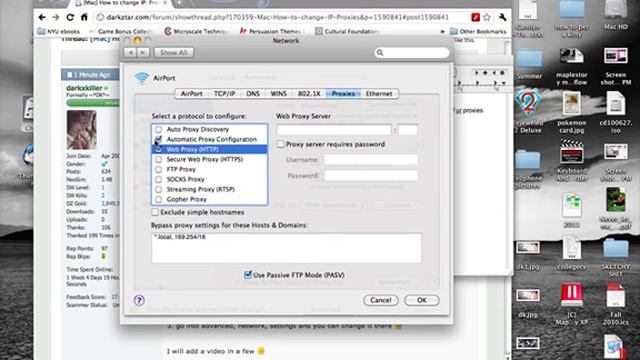
Task: Open Cultural Foundation bookmark
Action: 347,31
